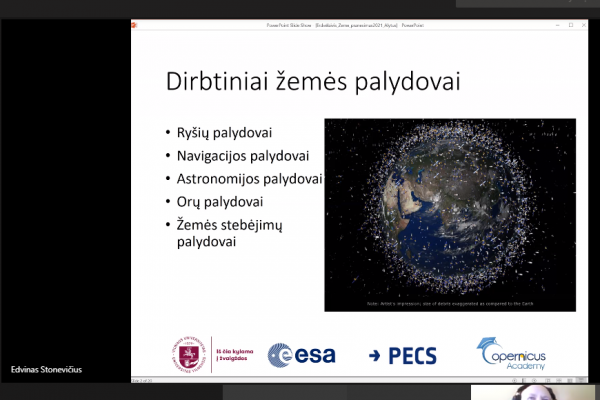Select the bullet 'Žemės stebėjimų palydovai'
This screenshot has height=400, width=600.
click(230, 233)
